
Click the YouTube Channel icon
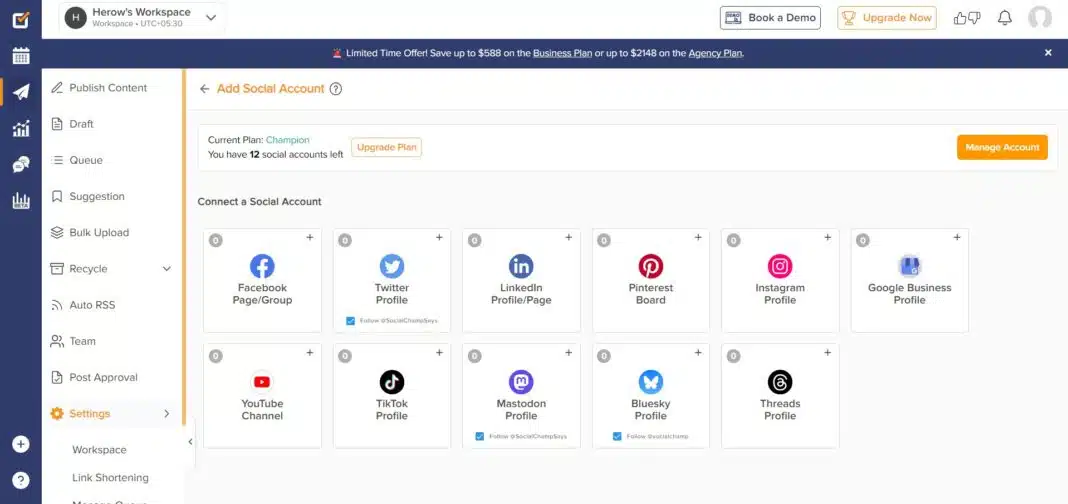[262, 382]
